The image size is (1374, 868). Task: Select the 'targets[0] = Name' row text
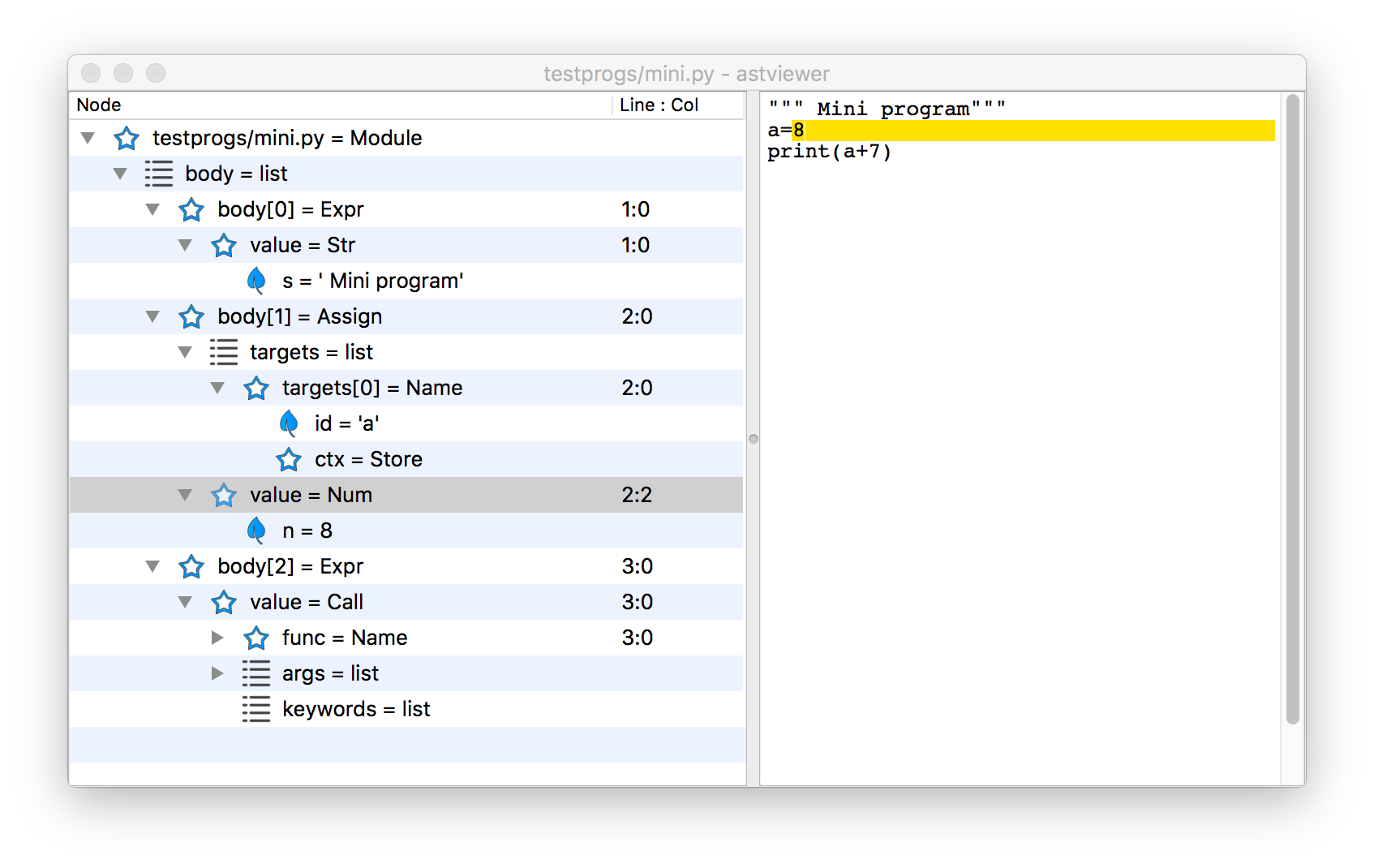click(x=372, y=388)
